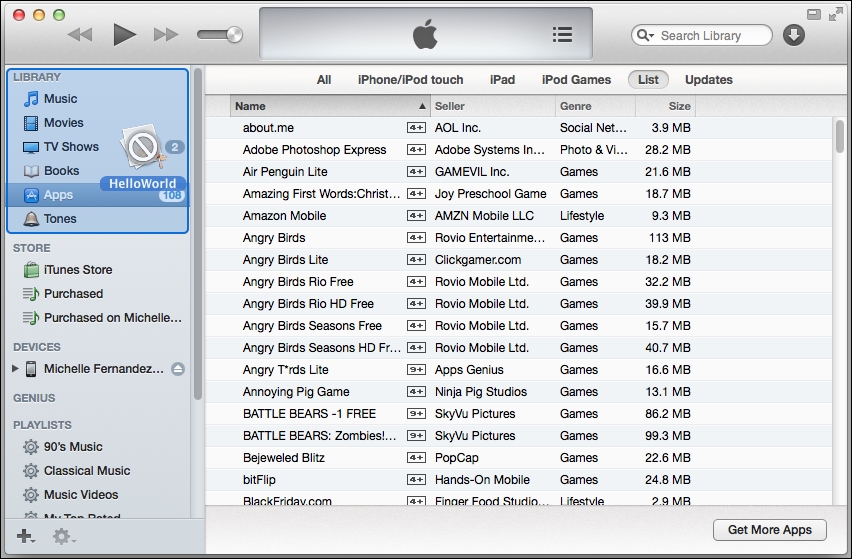Click the sidebar vertical scrollbar

(x=198, y=234)
